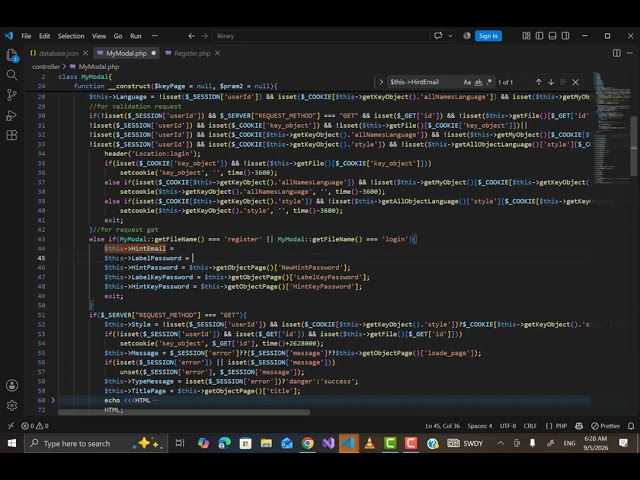
Task: Click the Prettier status item
Action: click(x=606, y=426)
